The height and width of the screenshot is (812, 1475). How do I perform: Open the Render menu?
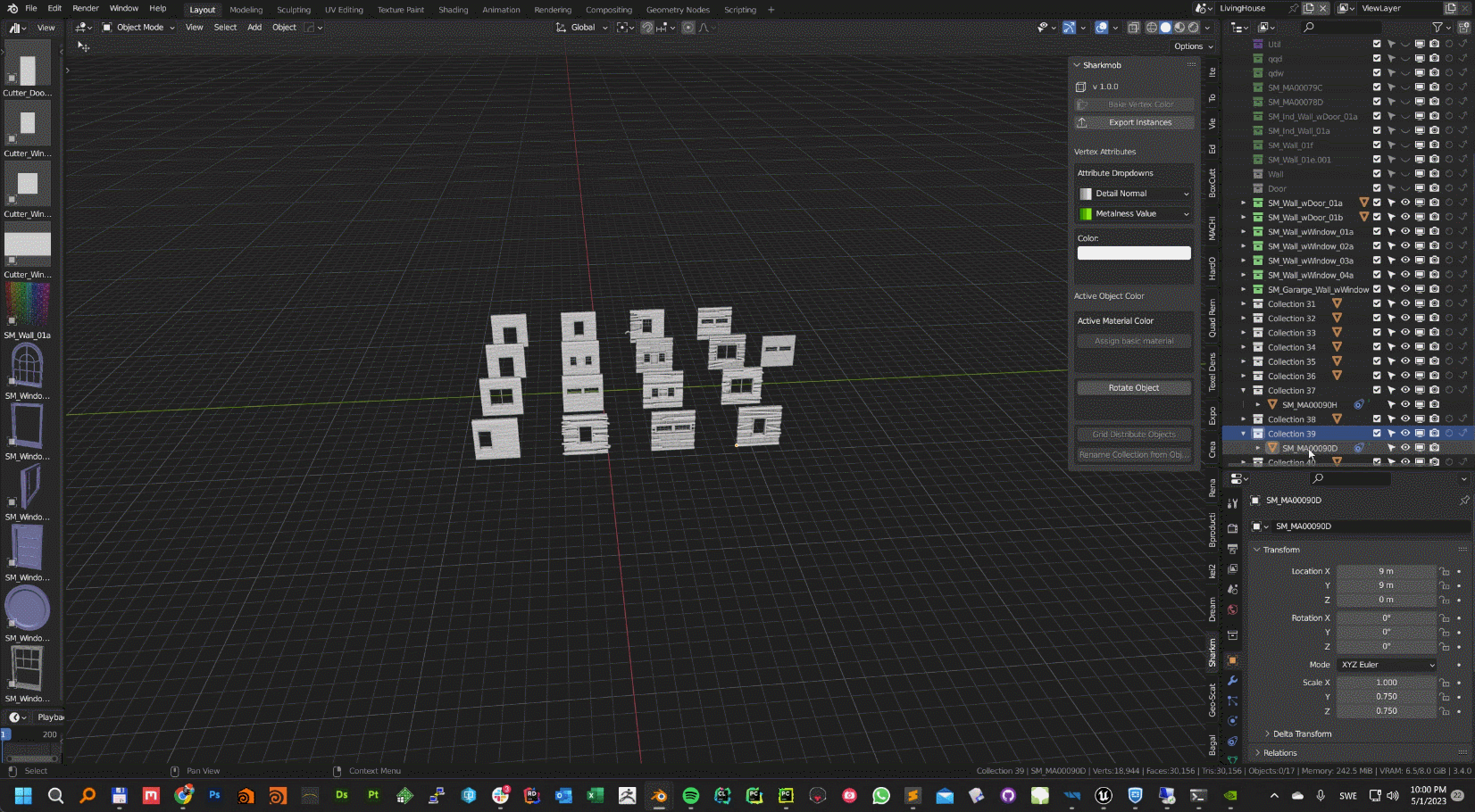[x=86, y=8]
